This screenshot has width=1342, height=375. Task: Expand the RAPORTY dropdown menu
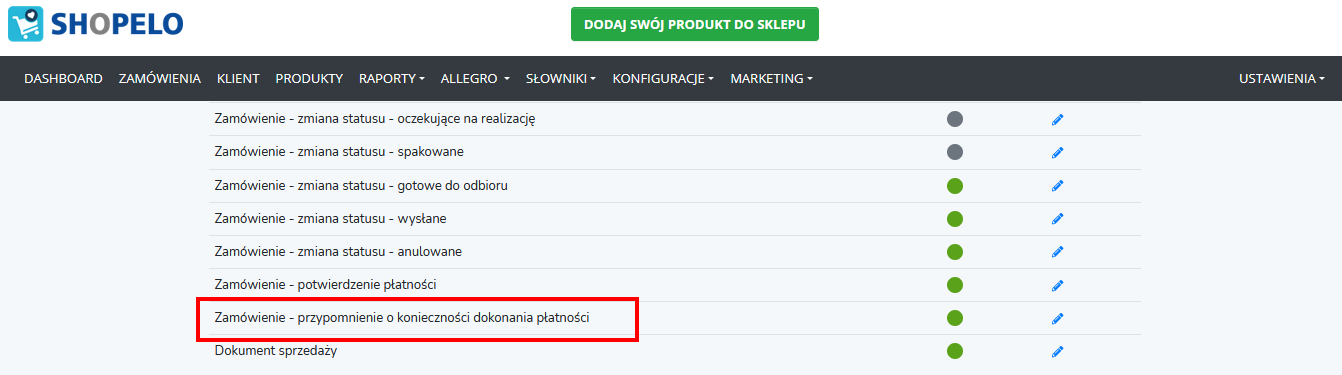[392, 78]
